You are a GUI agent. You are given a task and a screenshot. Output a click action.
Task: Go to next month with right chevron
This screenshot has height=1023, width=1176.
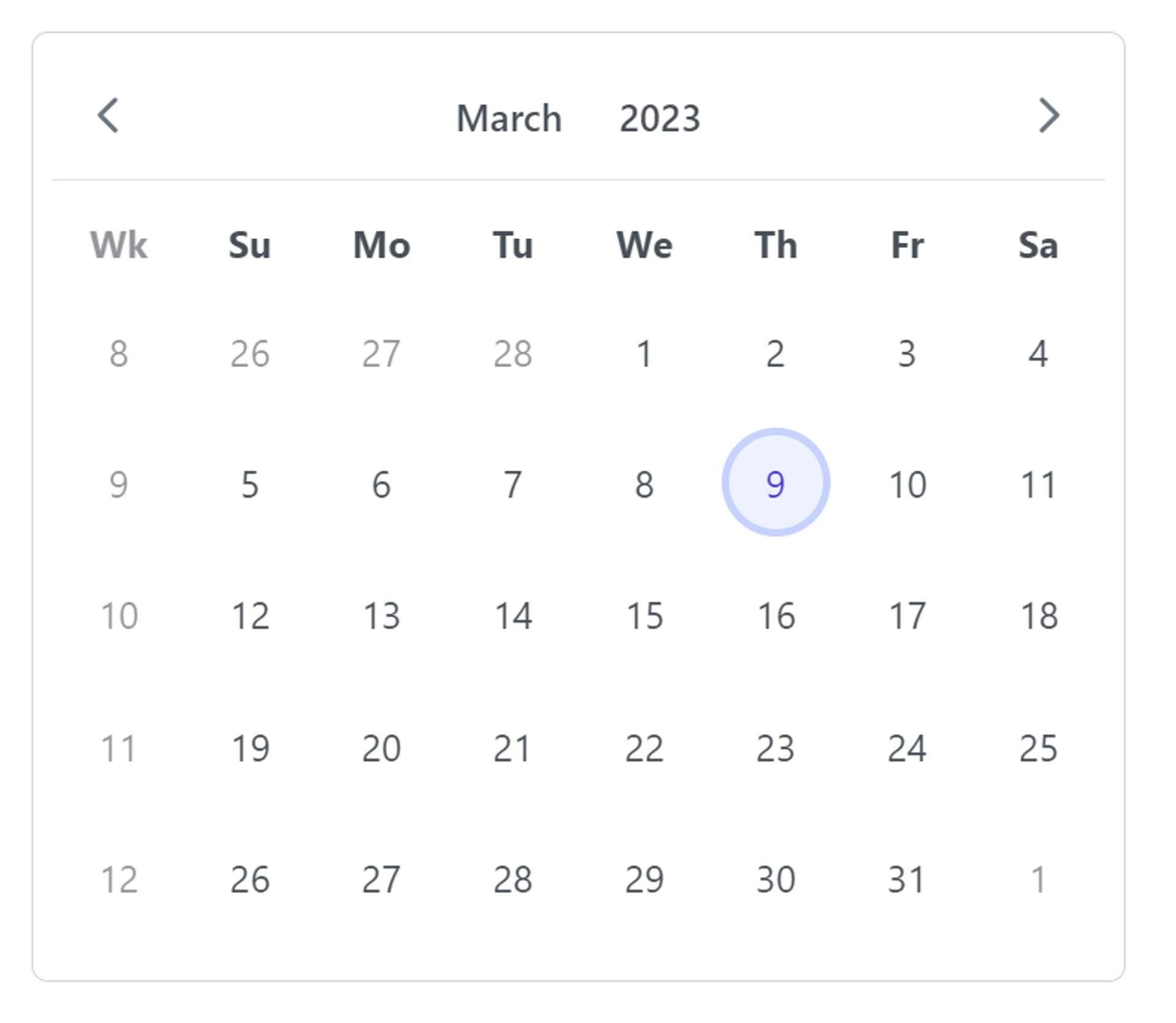tap(1049, 116)
